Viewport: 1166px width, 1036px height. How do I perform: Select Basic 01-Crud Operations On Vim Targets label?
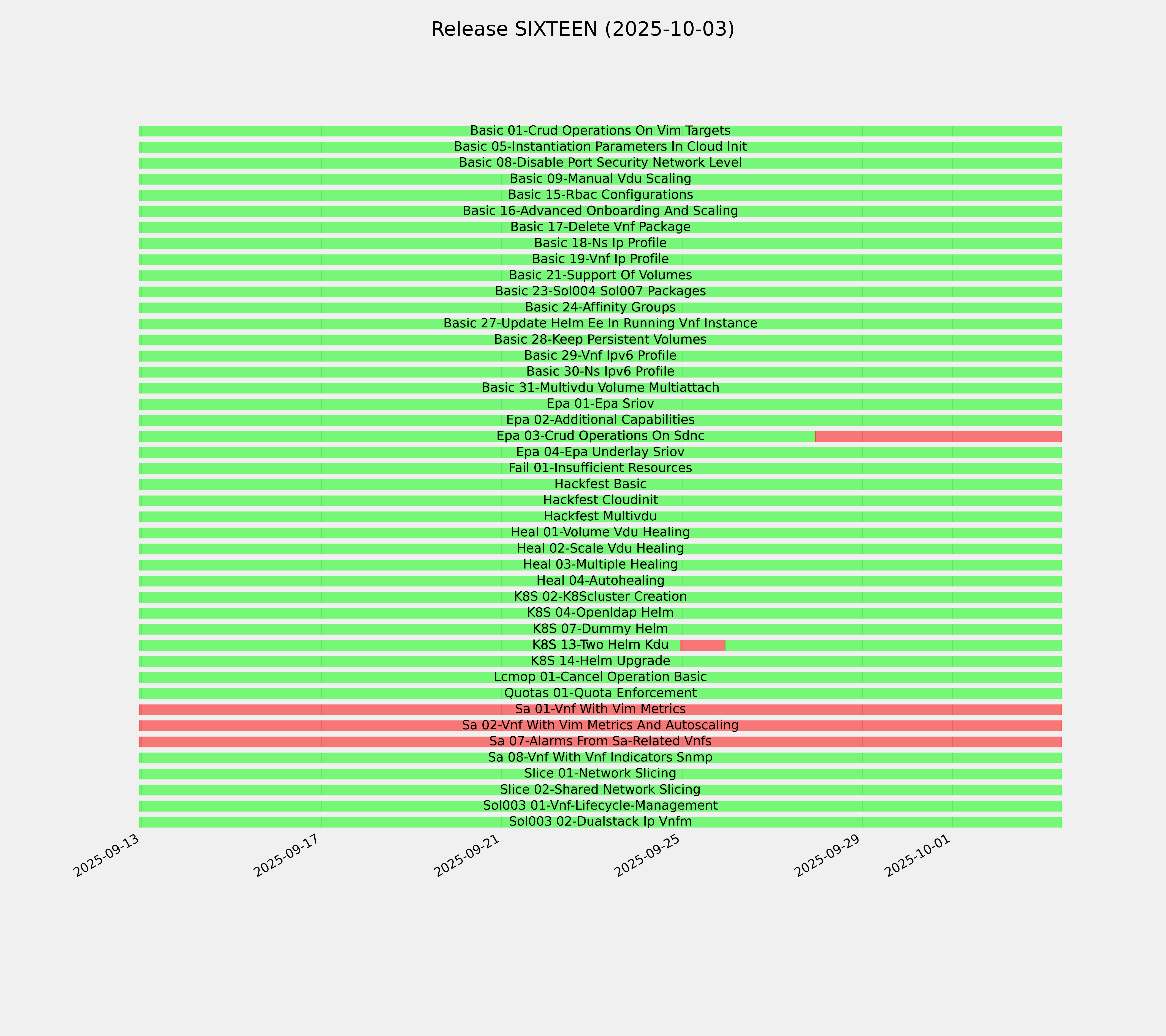(x=600, y=131)
